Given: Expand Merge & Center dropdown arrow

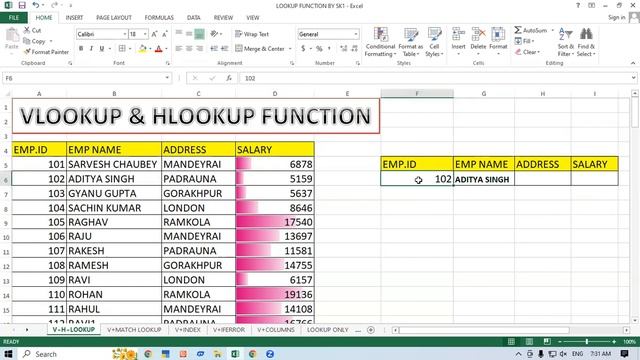Looking at the screenshot, I should pyautogui.click(x=290, y=49).
